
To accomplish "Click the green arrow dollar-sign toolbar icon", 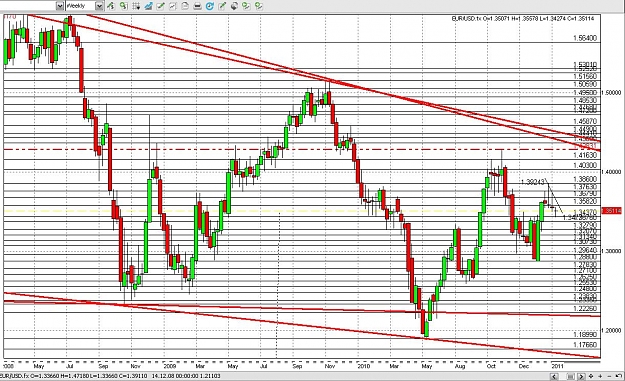I will (x=110, y=6).
